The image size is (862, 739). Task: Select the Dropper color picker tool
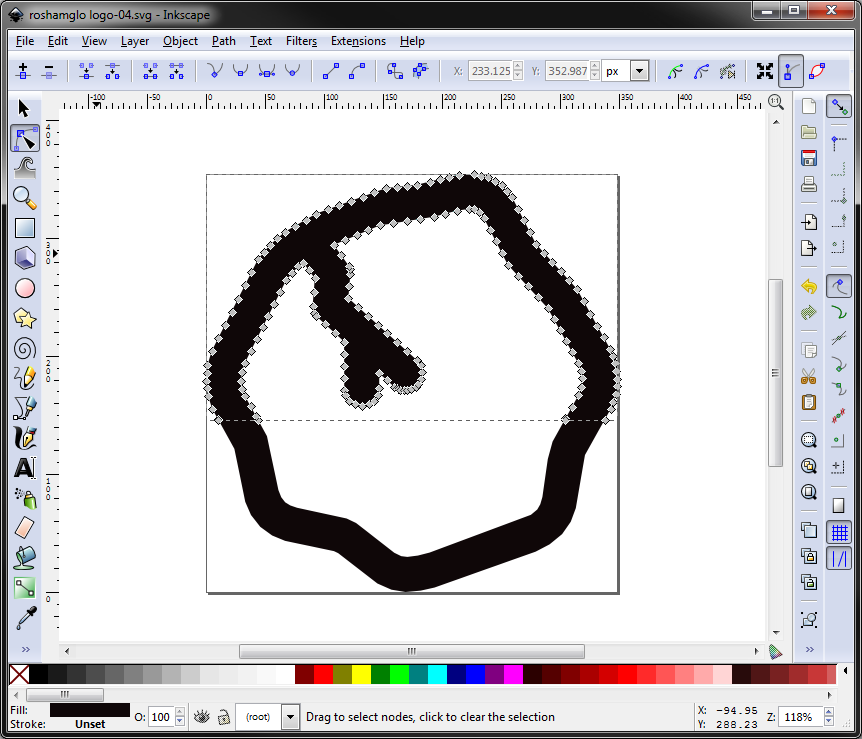coord(25,618)
